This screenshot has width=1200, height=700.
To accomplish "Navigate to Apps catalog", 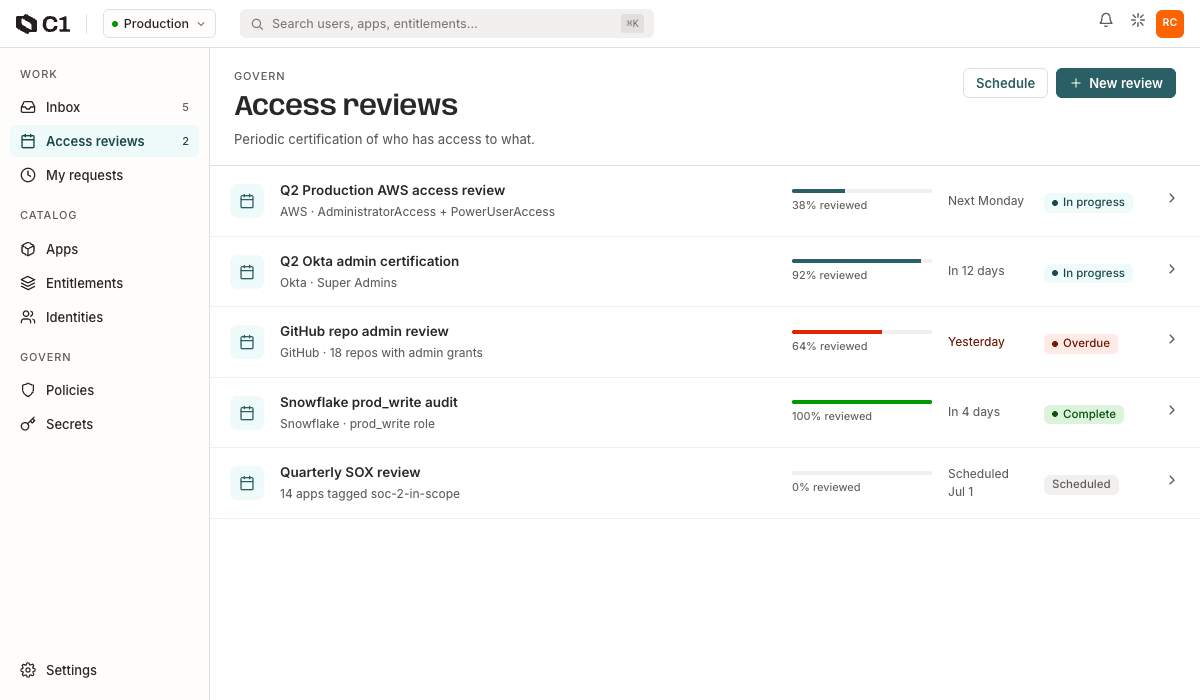I will click(104, 249).
